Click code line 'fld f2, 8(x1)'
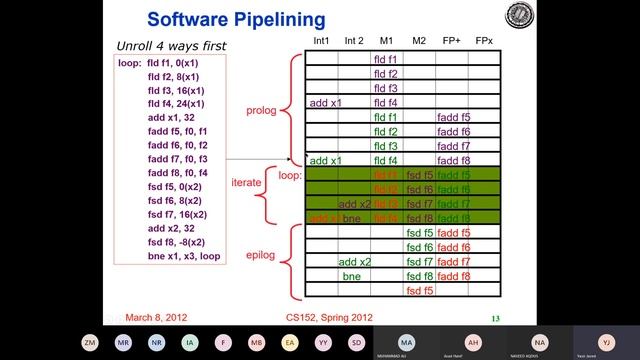640x360 pixels. click(173, 77)
